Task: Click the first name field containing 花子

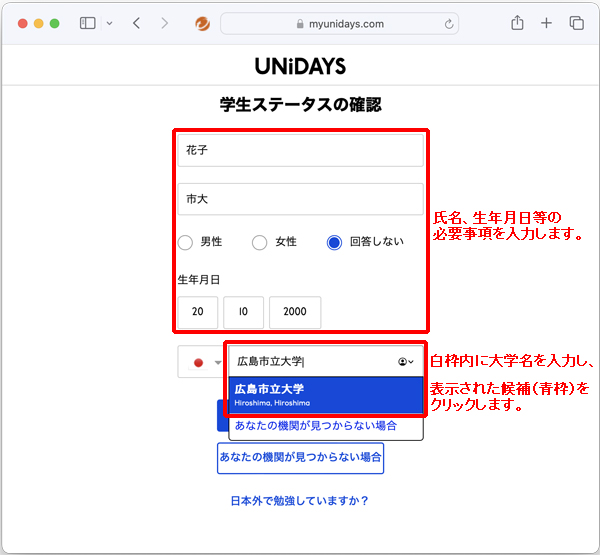Action: [x=300, y=150]
